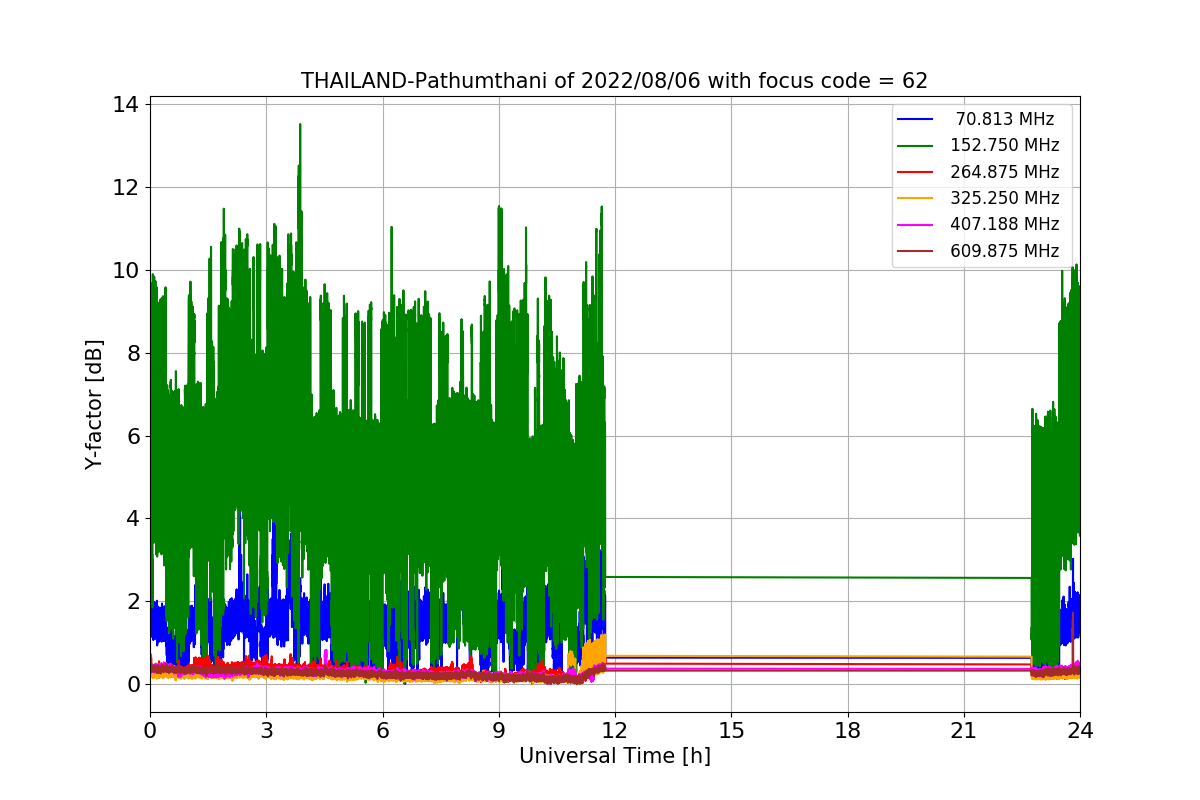Click the y-axis tick label '10'
This screenshot has height=800, width=1200.
128,270
